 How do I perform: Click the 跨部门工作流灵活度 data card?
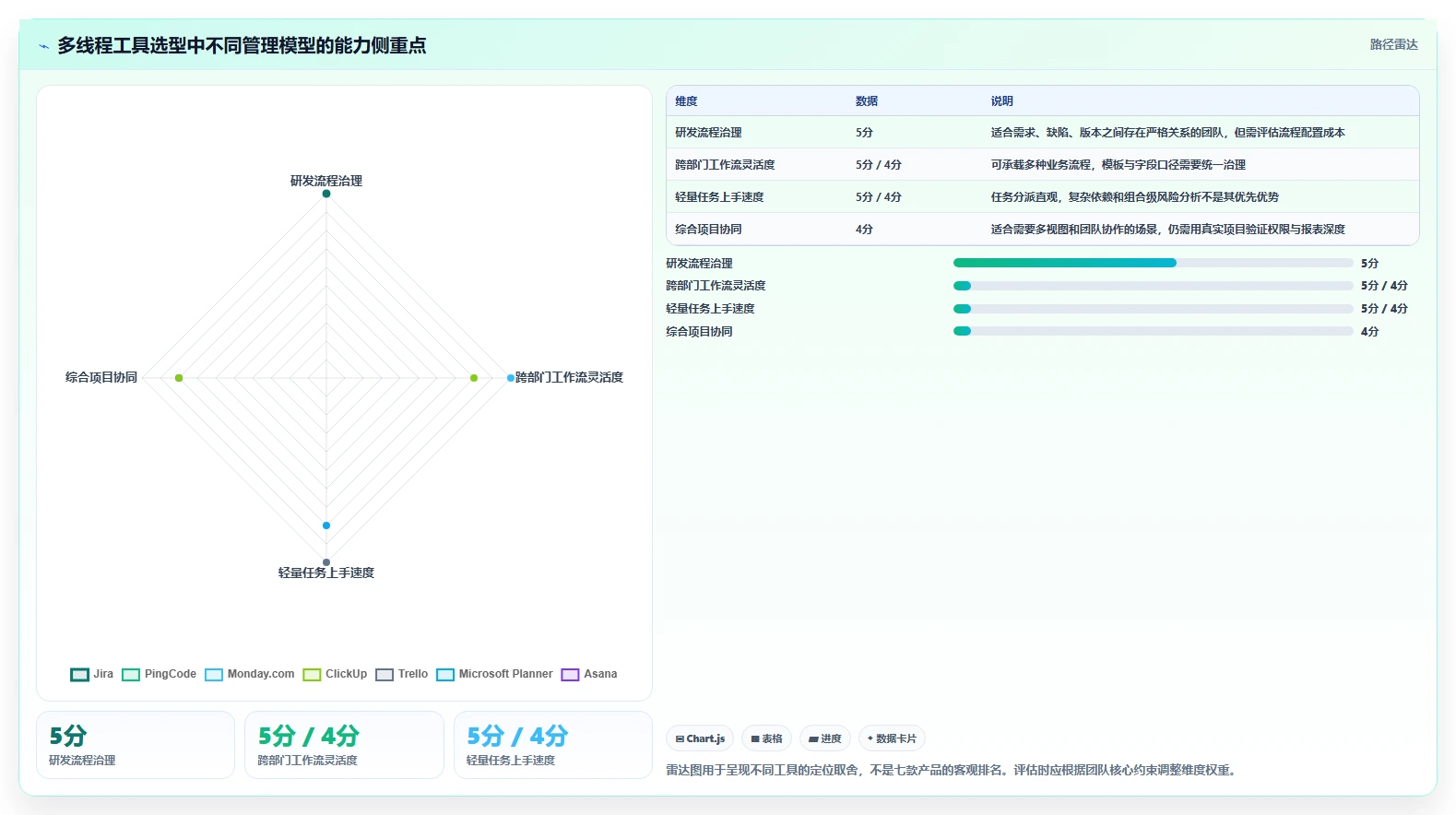click(x=344, y=745)
